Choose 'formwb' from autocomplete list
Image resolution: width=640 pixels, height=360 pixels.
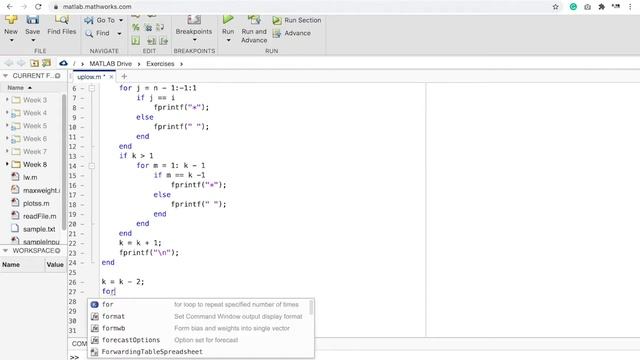tap(198, 328)
